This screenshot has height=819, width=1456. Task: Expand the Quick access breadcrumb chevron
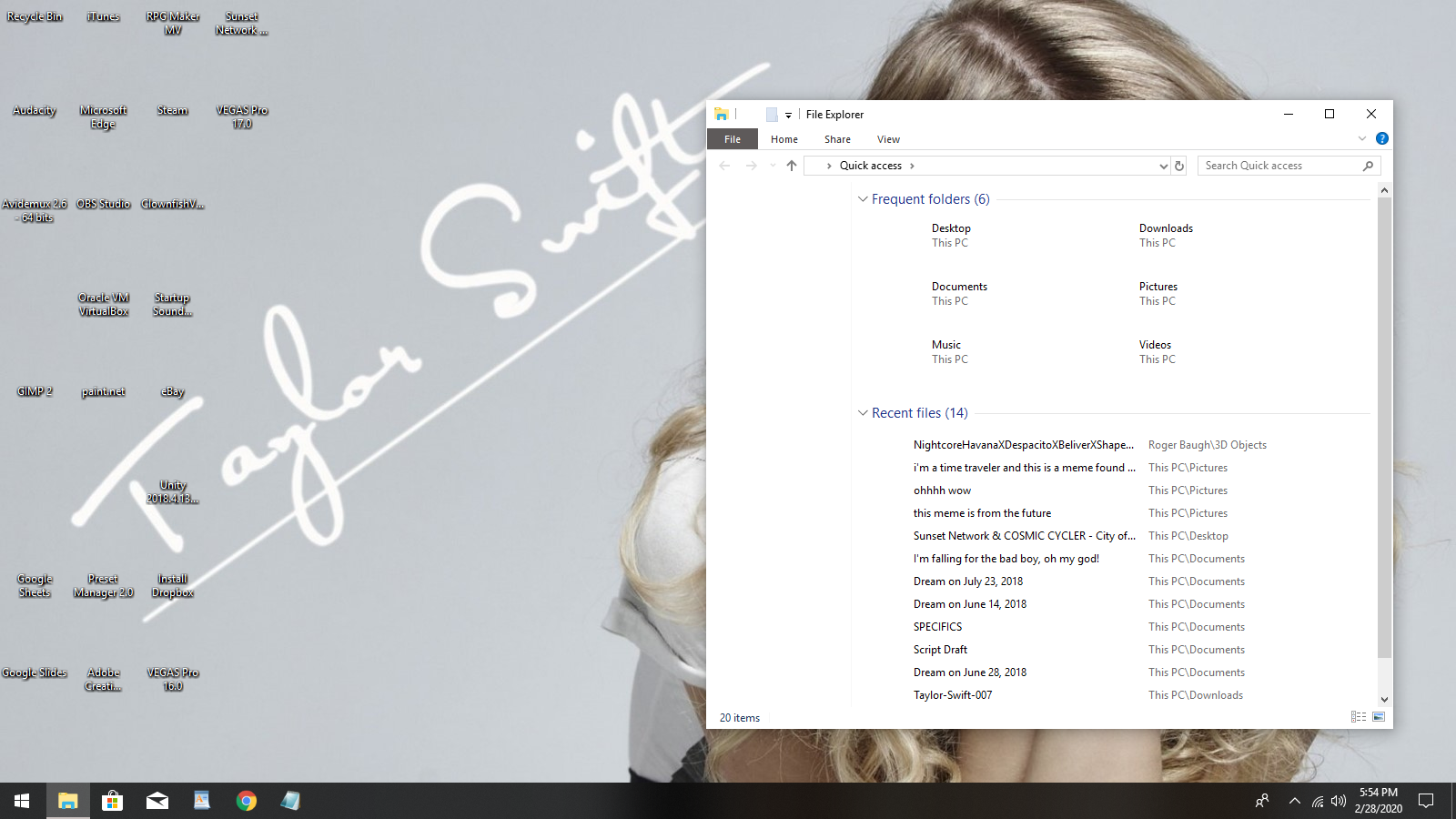[x=912, y=166]
